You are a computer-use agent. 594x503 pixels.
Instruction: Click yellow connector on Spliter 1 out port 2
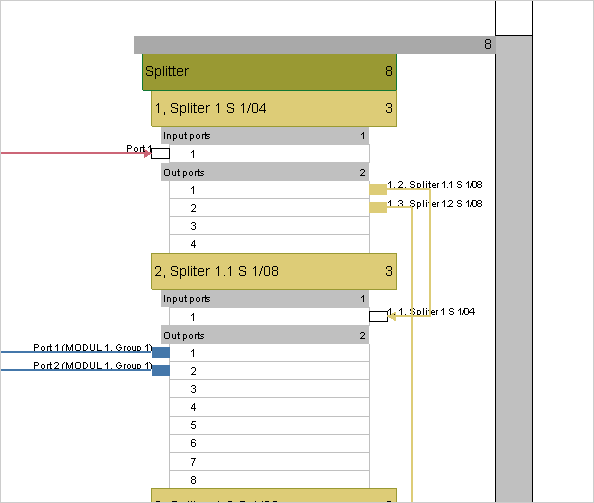(378, 207)
